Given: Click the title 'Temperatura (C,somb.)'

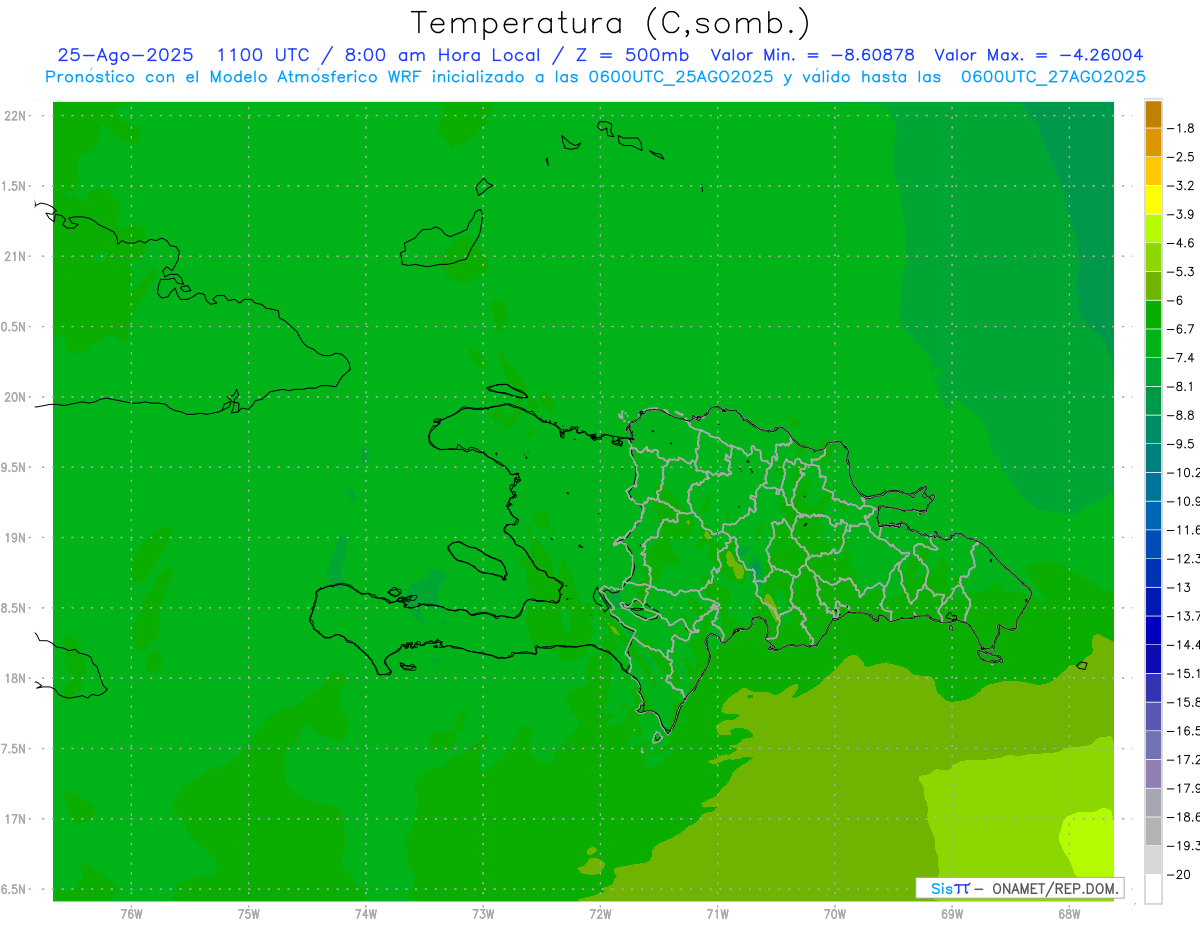Looking at the screenshot, I should [x=610, y=23].
